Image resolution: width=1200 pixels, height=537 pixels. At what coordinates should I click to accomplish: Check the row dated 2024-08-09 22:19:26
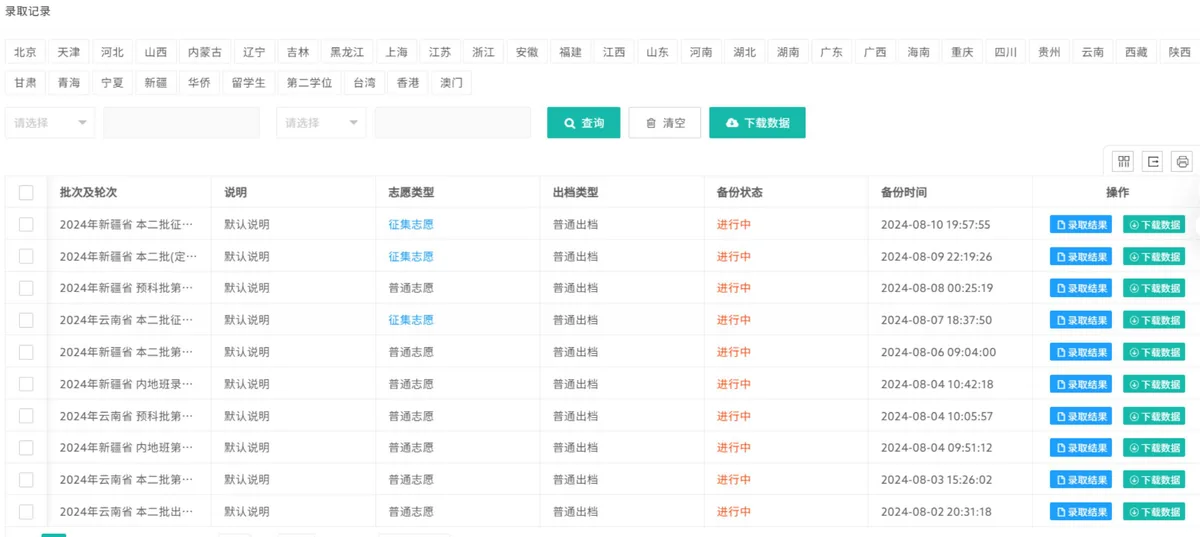tap(26, 256)
